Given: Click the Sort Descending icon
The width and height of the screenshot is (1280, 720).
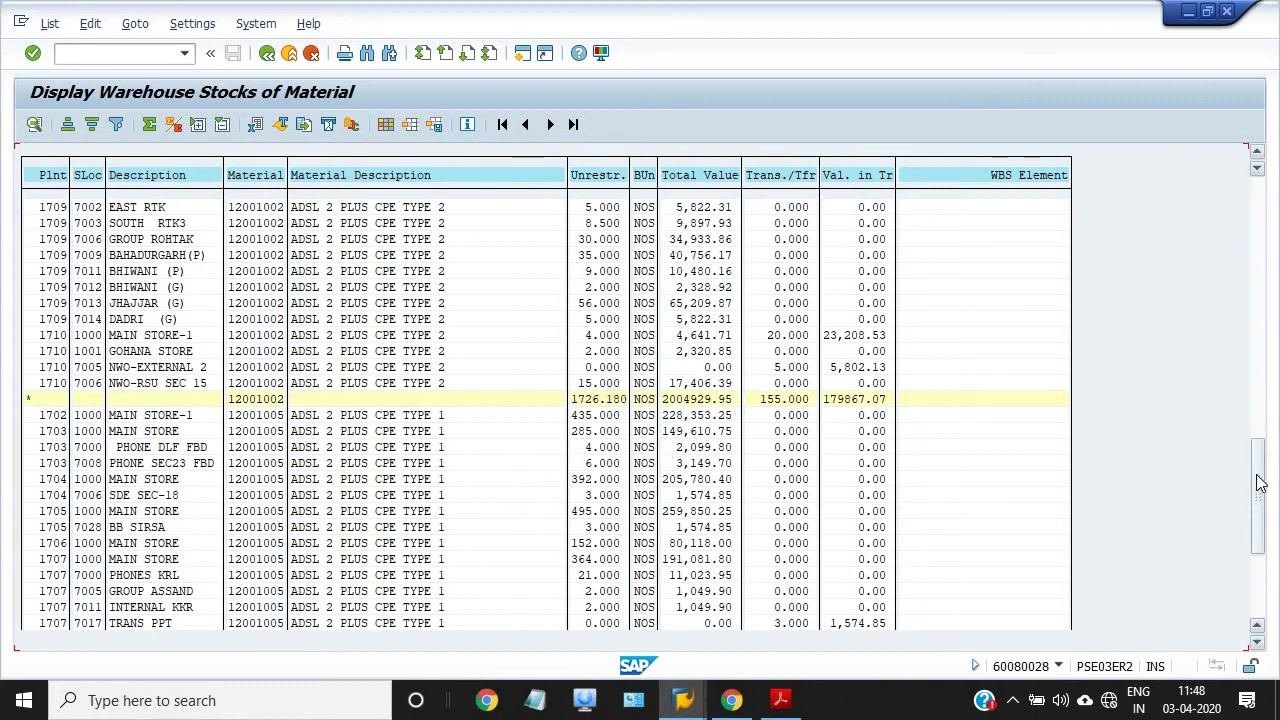Looking at the screenshot, I should point(92,124).
